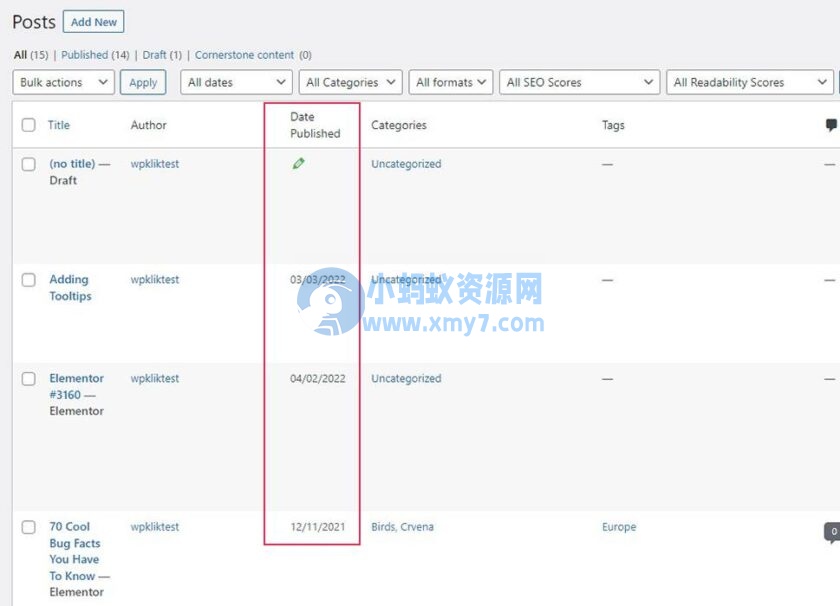Click the Add New button
Viewport: 840px width, 606px height.
pyautogui.click(x=93, y=21)
